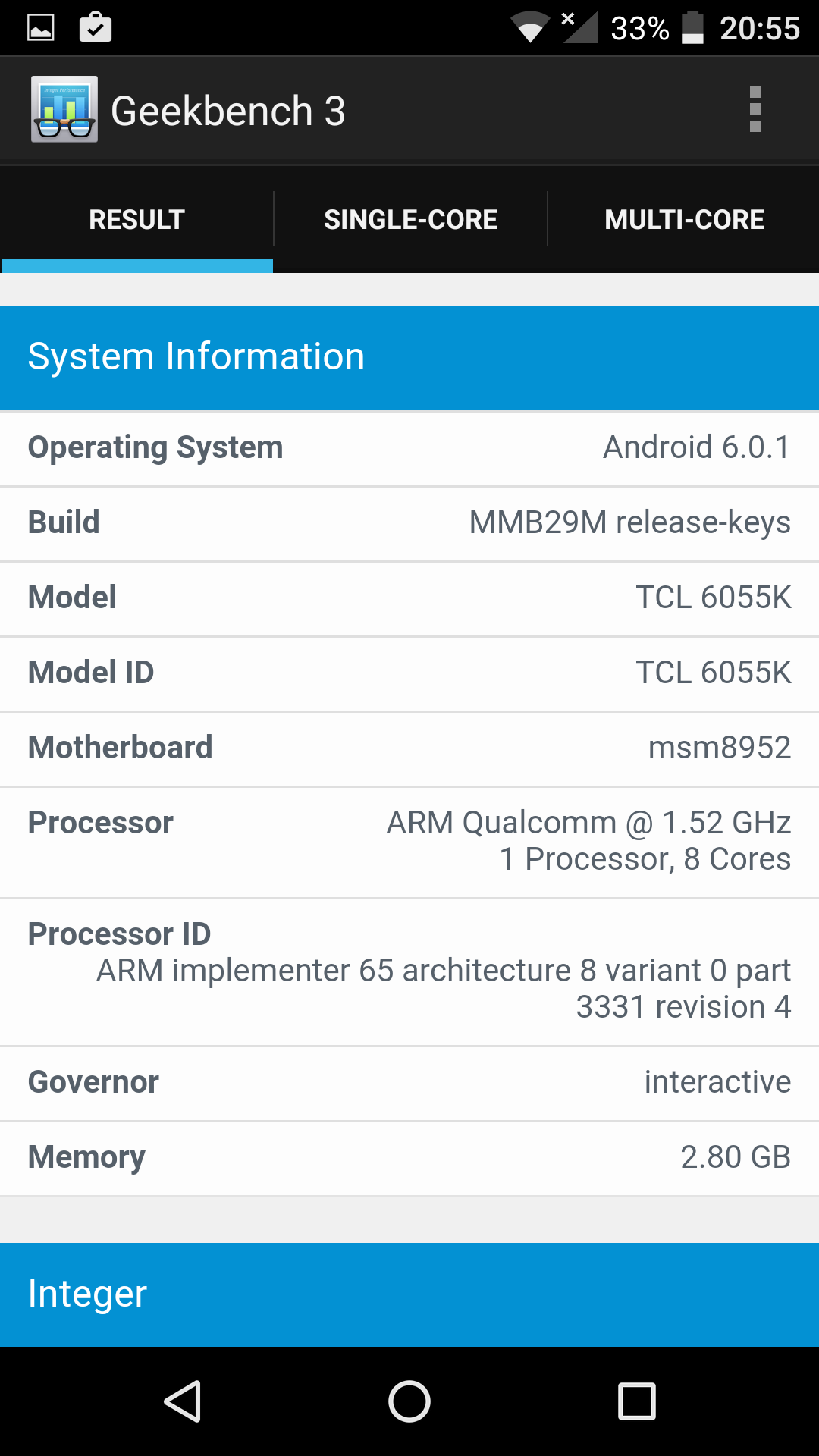Screen dimensions: 819x1456
Task: Open the three-dot overflow menu
Action: pyautogui.click(x=755, y=110)
